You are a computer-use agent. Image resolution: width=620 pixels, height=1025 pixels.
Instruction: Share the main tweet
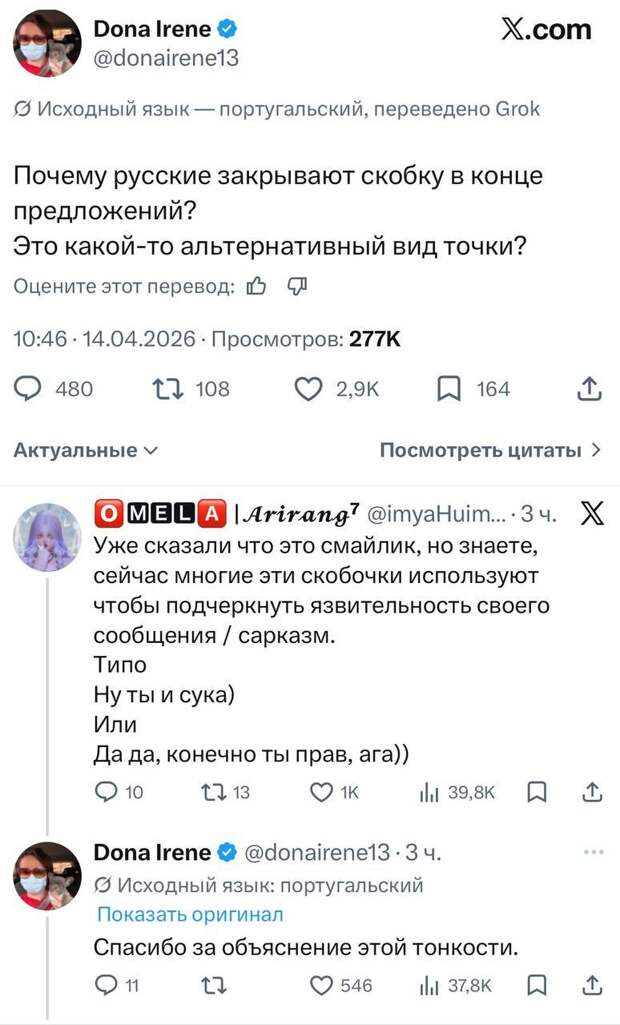click(x=590, y=388)
